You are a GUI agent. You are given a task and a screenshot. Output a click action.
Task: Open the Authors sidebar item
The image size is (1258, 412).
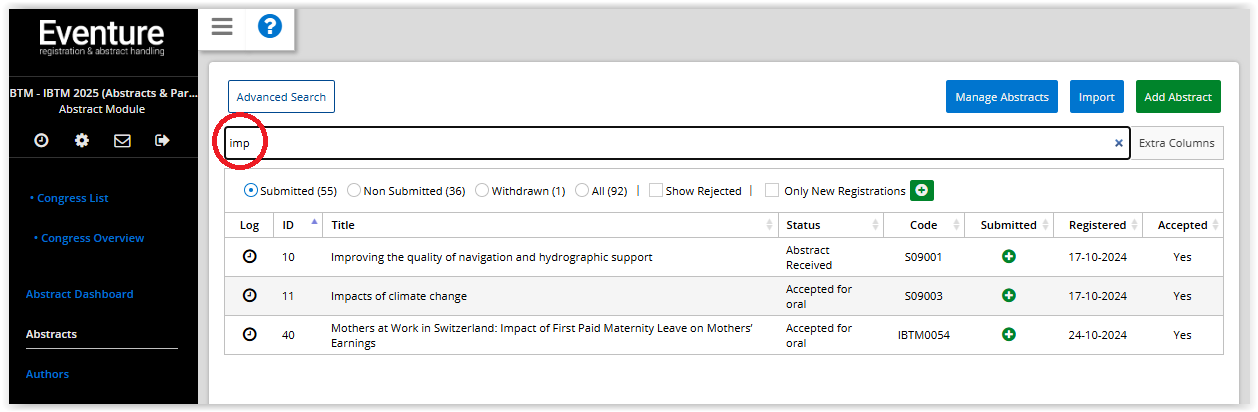click(x=47, y=374)
